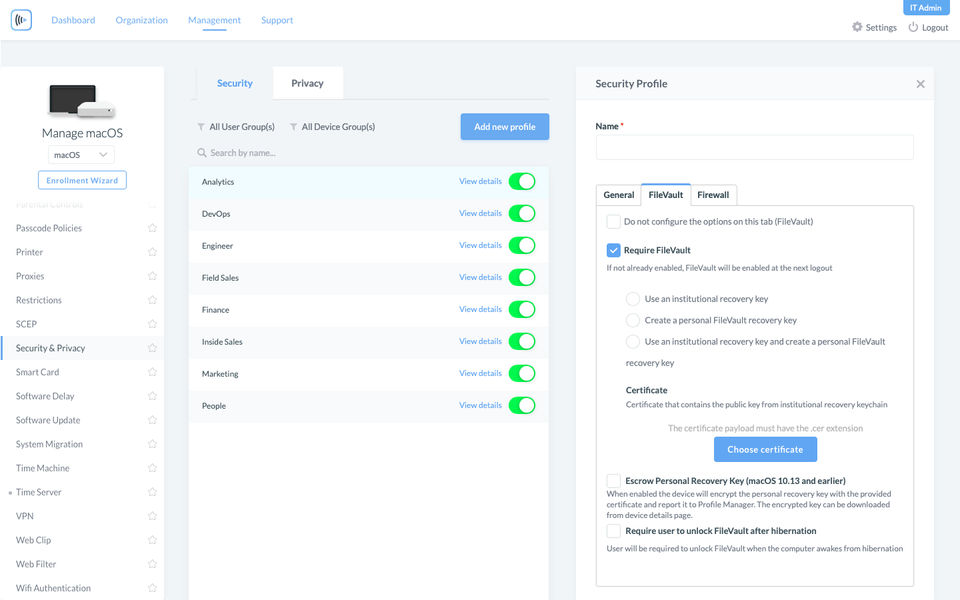Open the All Device Group(s) filter

point(332,127)
